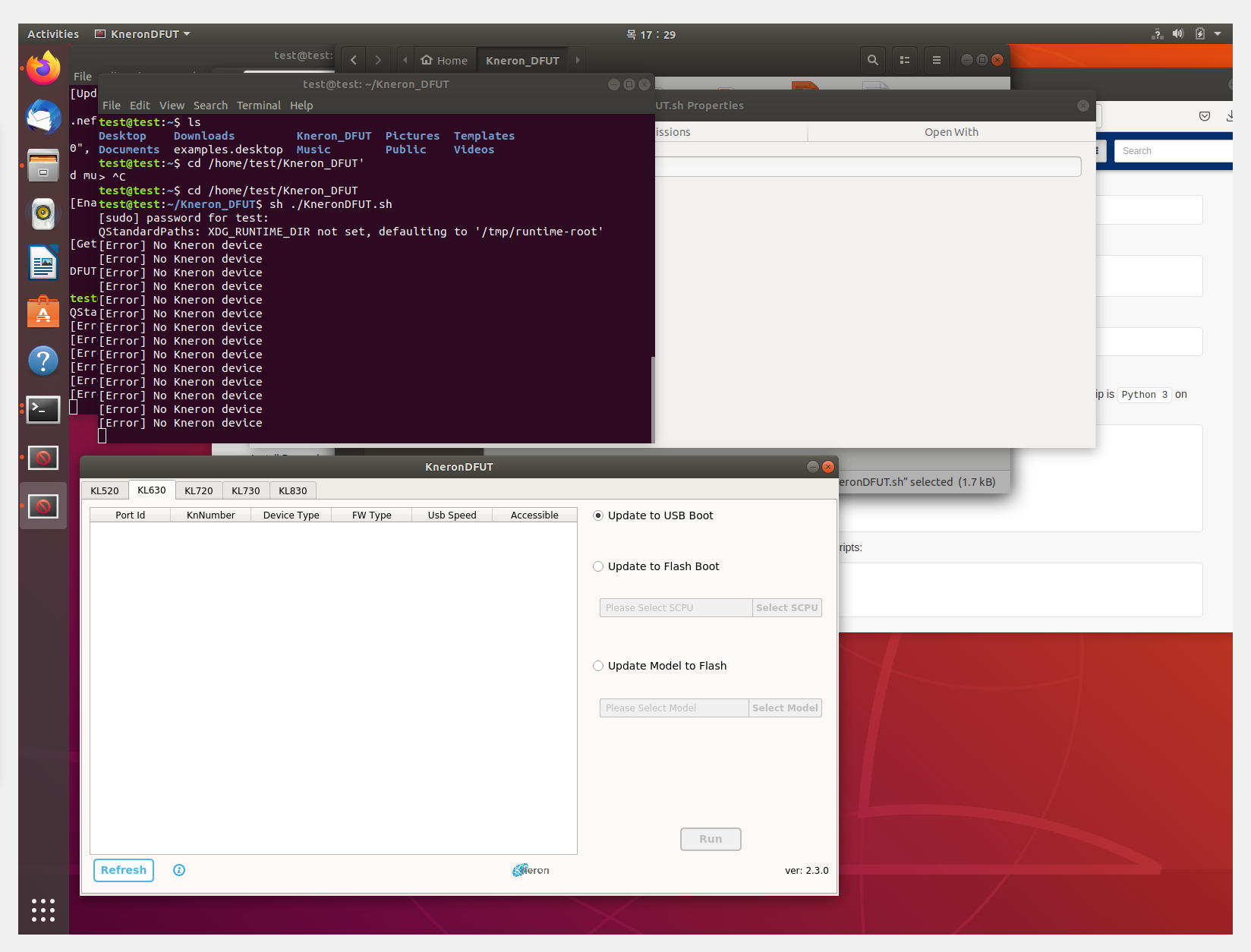Switch to Terminal via dock icon
The image size is (1251, 952).
(43, 409)
